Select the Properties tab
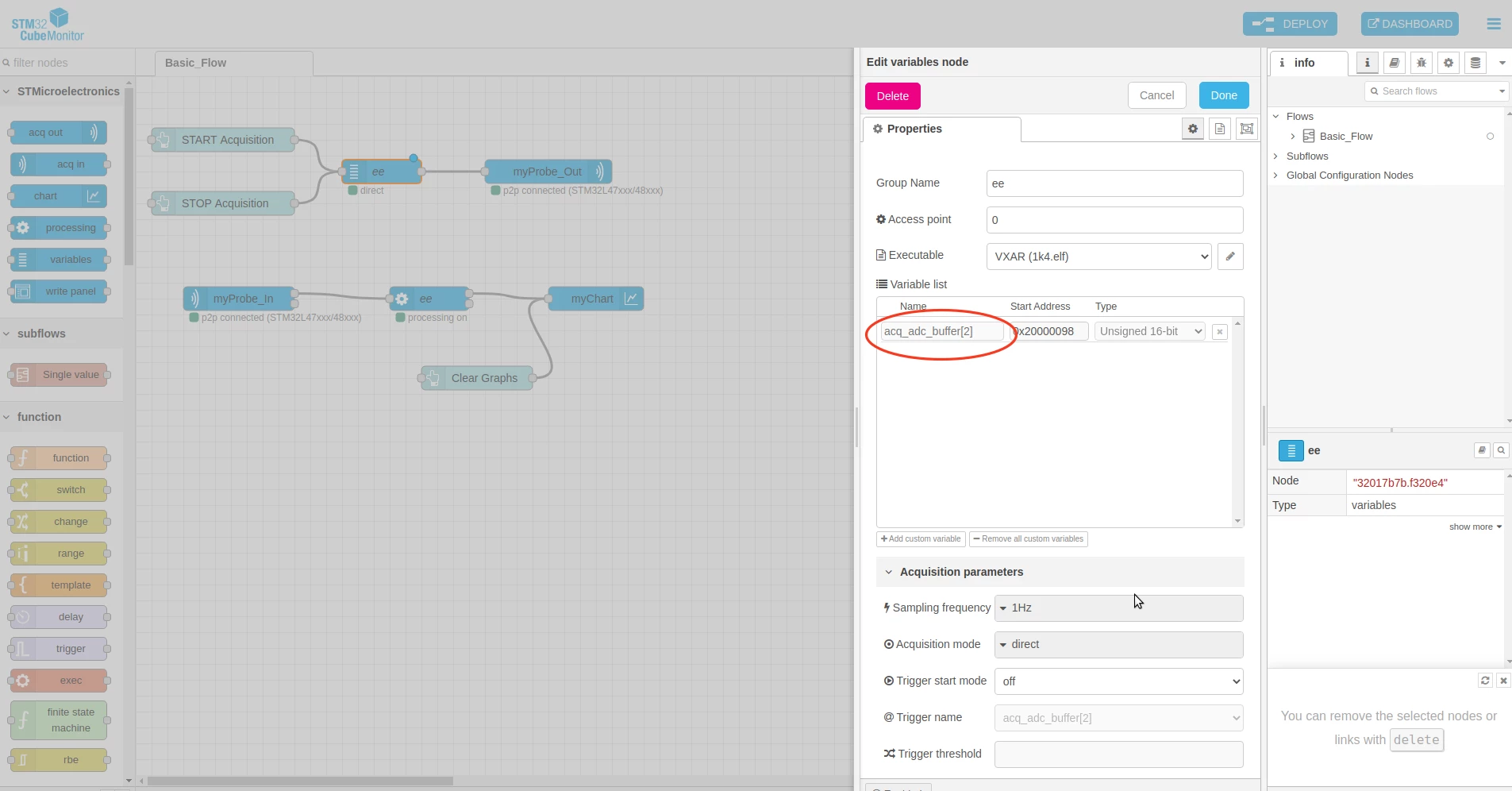 (941, 129)
